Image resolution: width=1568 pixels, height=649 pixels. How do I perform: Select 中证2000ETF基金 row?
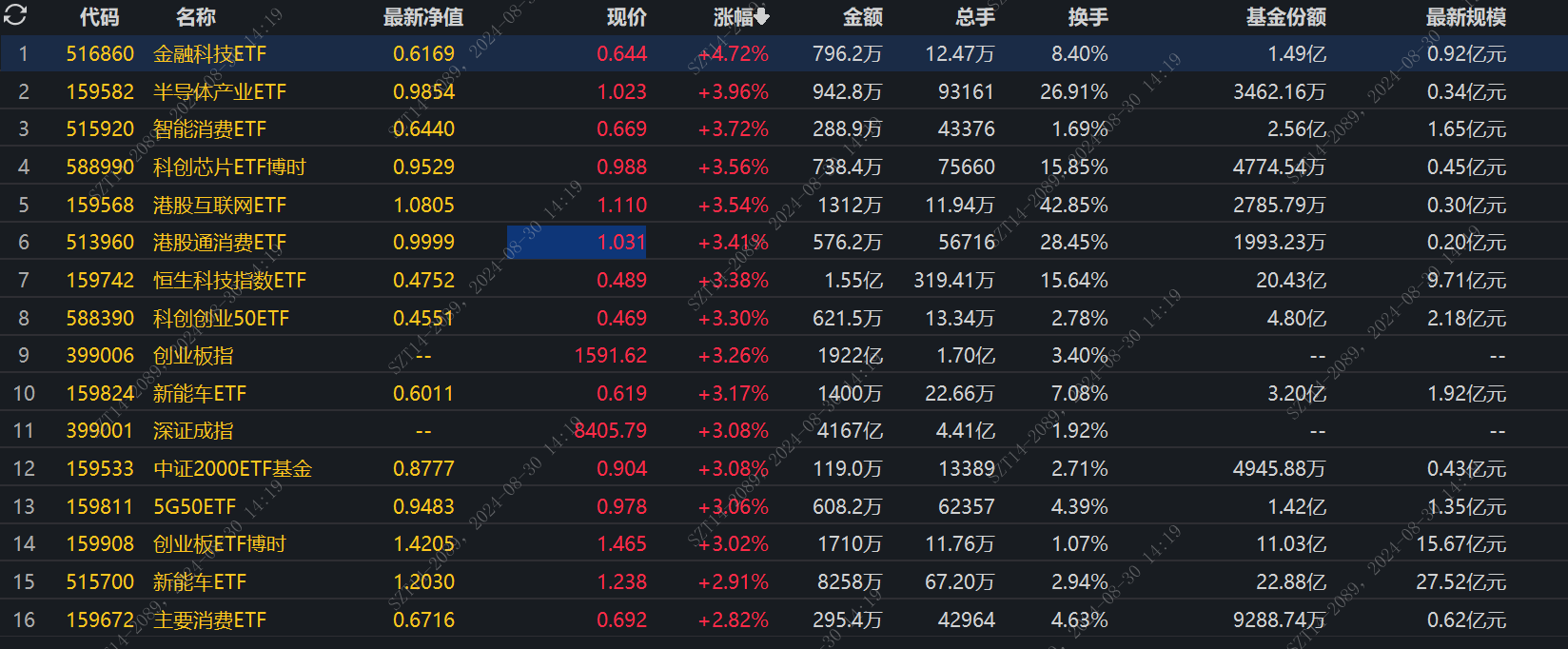[784, 468]
